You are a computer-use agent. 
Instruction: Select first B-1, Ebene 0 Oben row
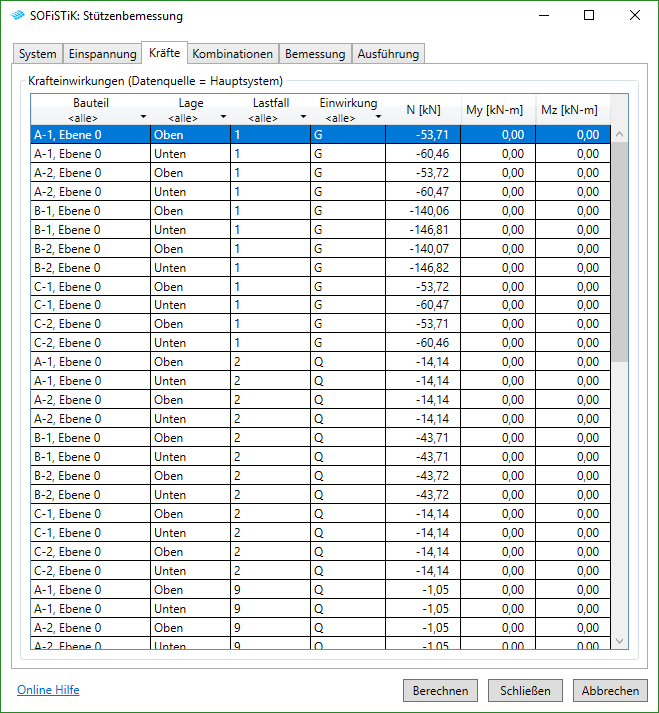click(90, 211)
